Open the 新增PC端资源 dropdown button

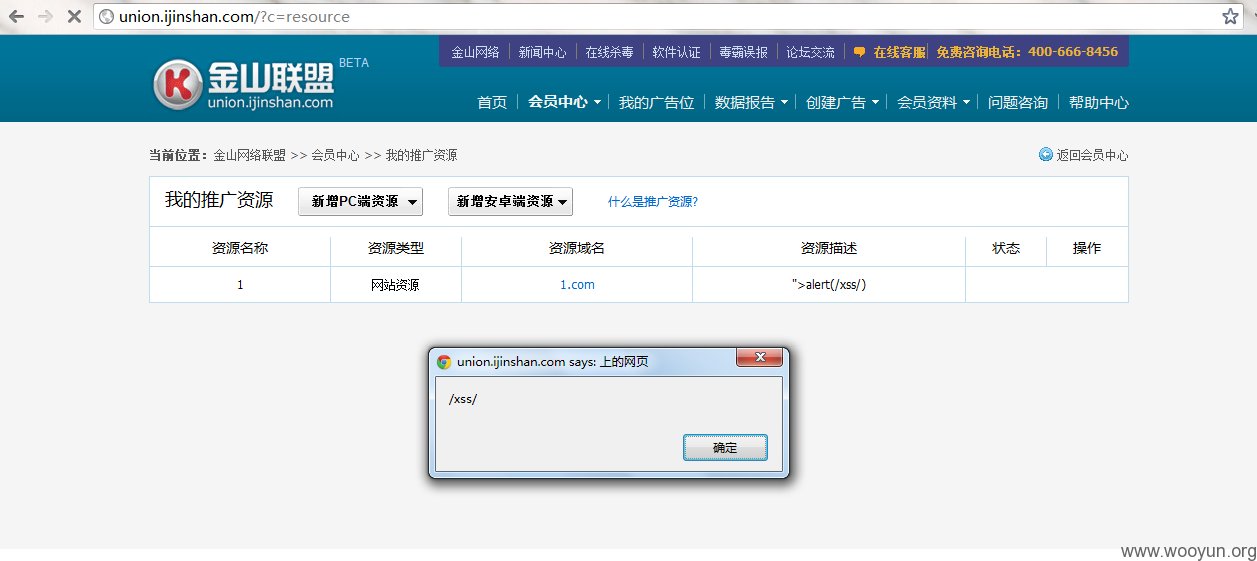tap(360, 201)
